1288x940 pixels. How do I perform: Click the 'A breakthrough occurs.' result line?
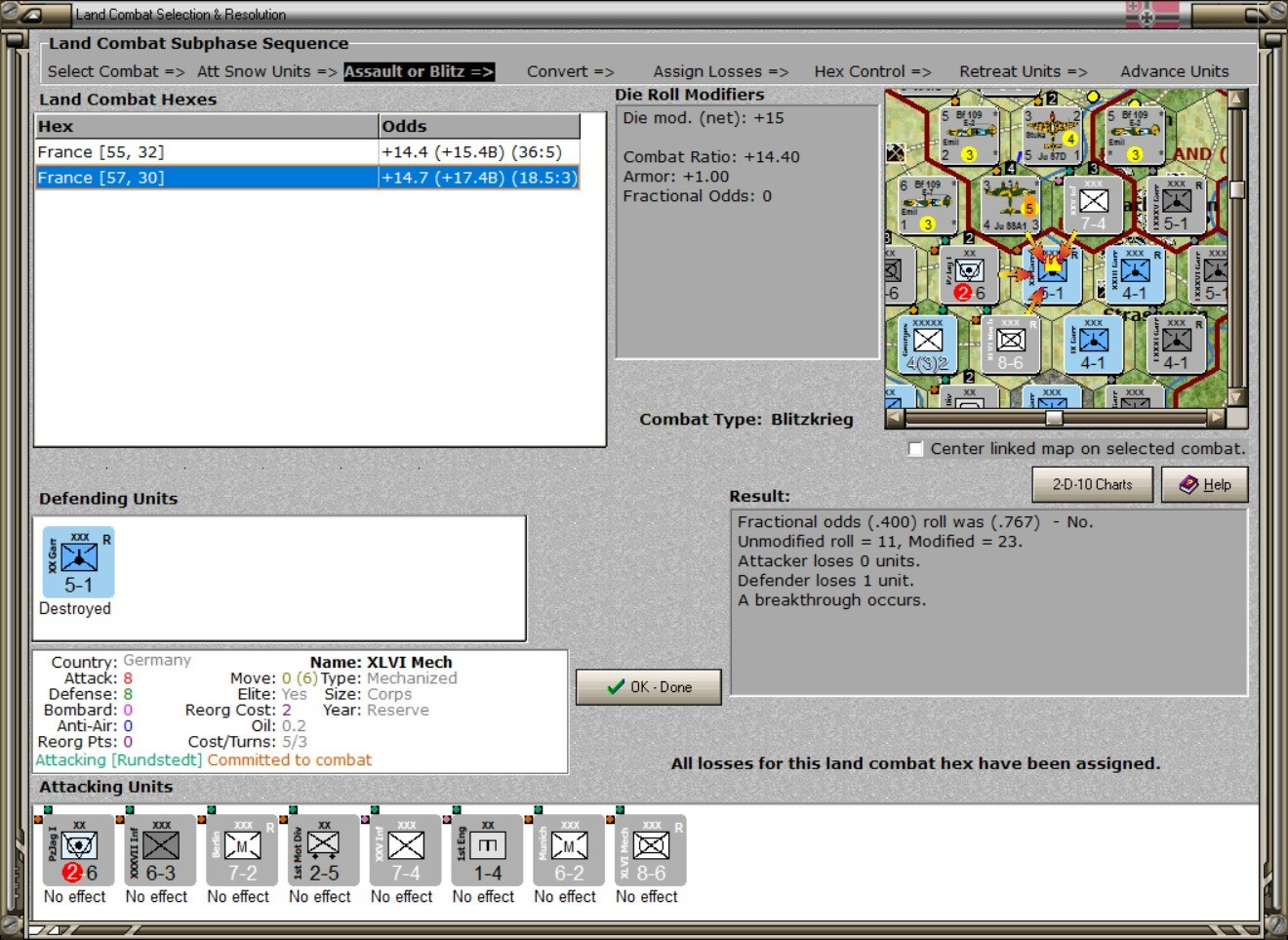831,600
